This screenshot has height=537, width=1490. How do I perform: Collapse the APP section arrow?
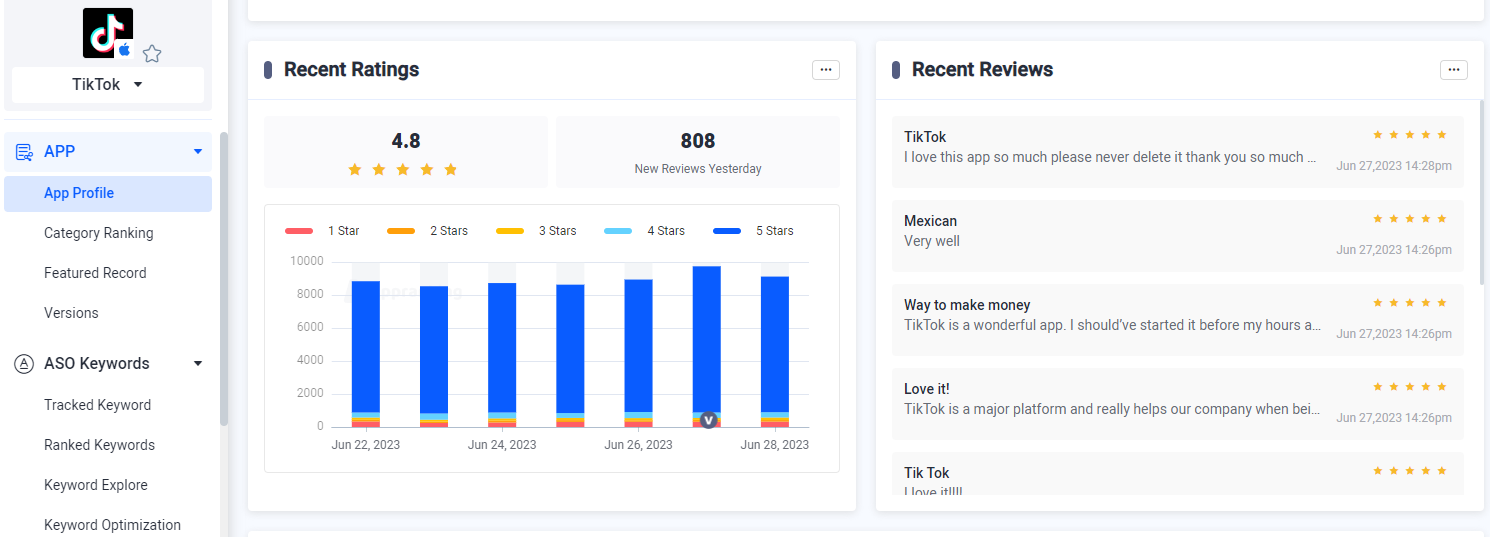pos(198,152)
